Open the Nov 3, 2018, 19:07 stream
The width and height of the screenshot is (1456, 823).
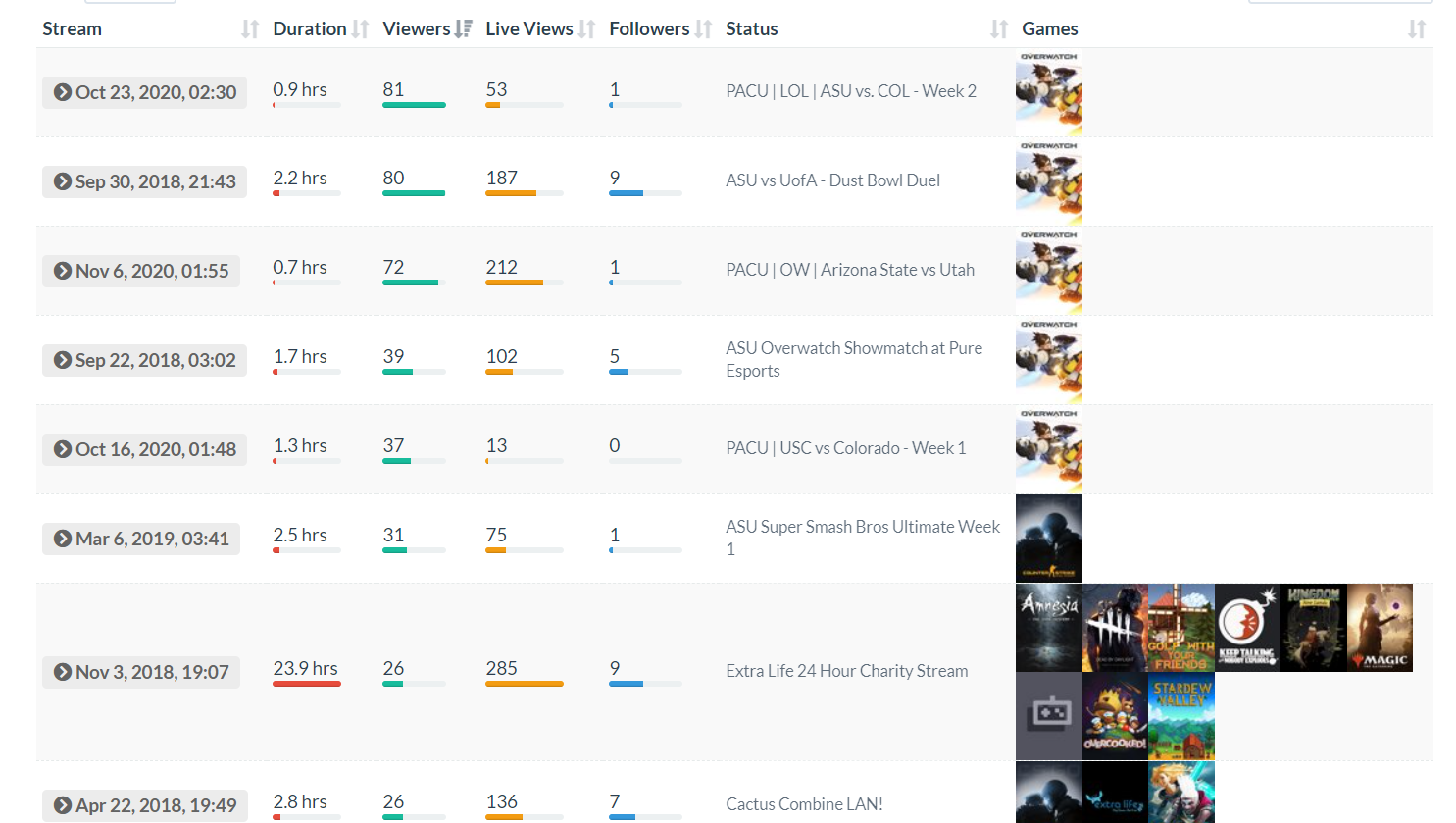[141, 672]
